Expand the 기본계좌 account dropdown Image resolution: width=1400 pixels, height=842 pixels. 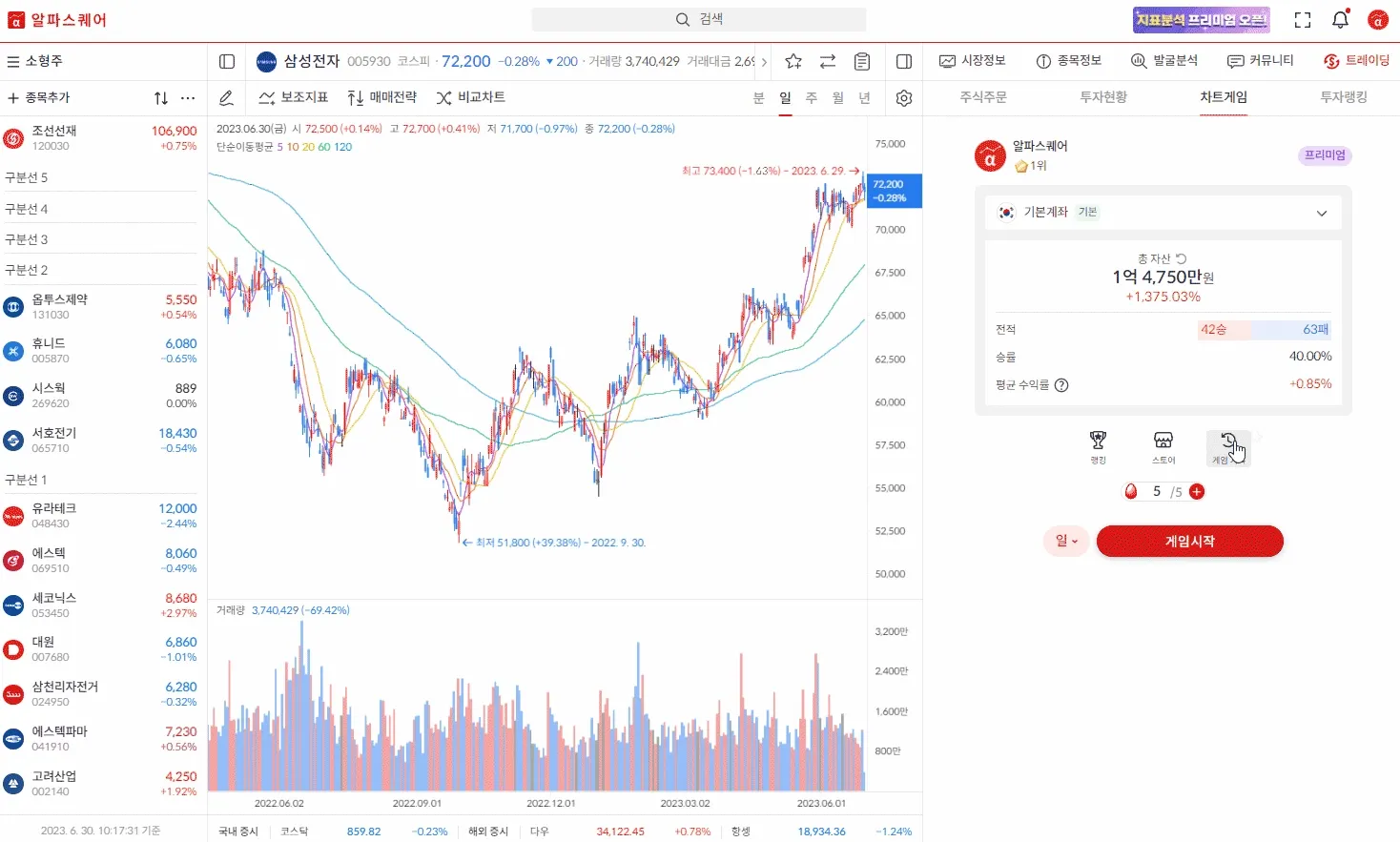tap(1163, 213)
